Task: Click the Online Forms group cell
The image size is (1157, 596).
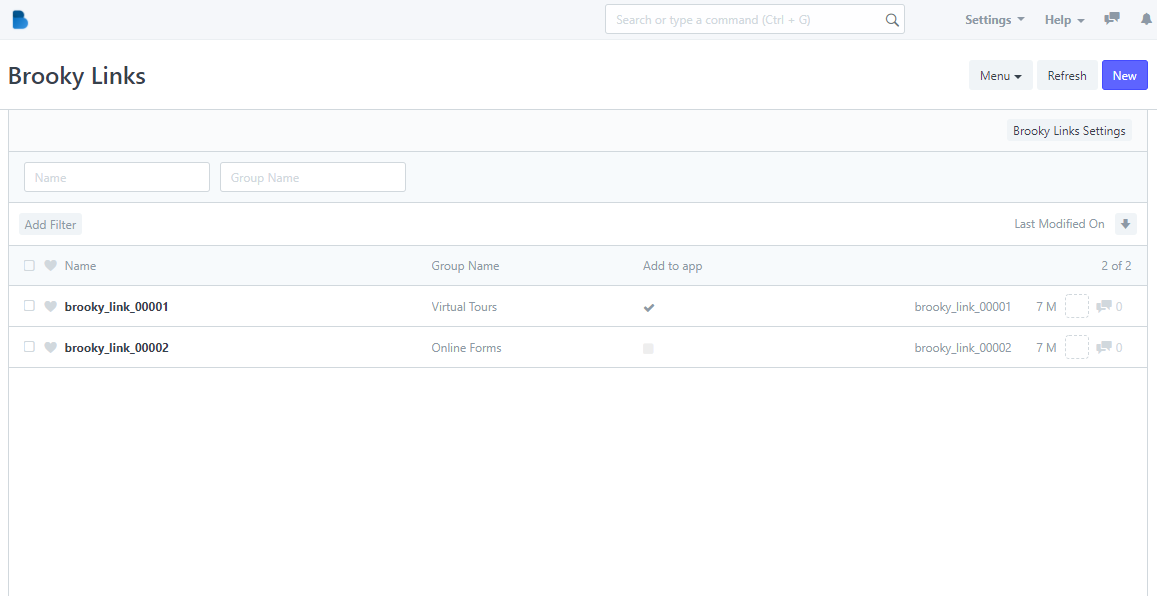Action: click(466, 347)
